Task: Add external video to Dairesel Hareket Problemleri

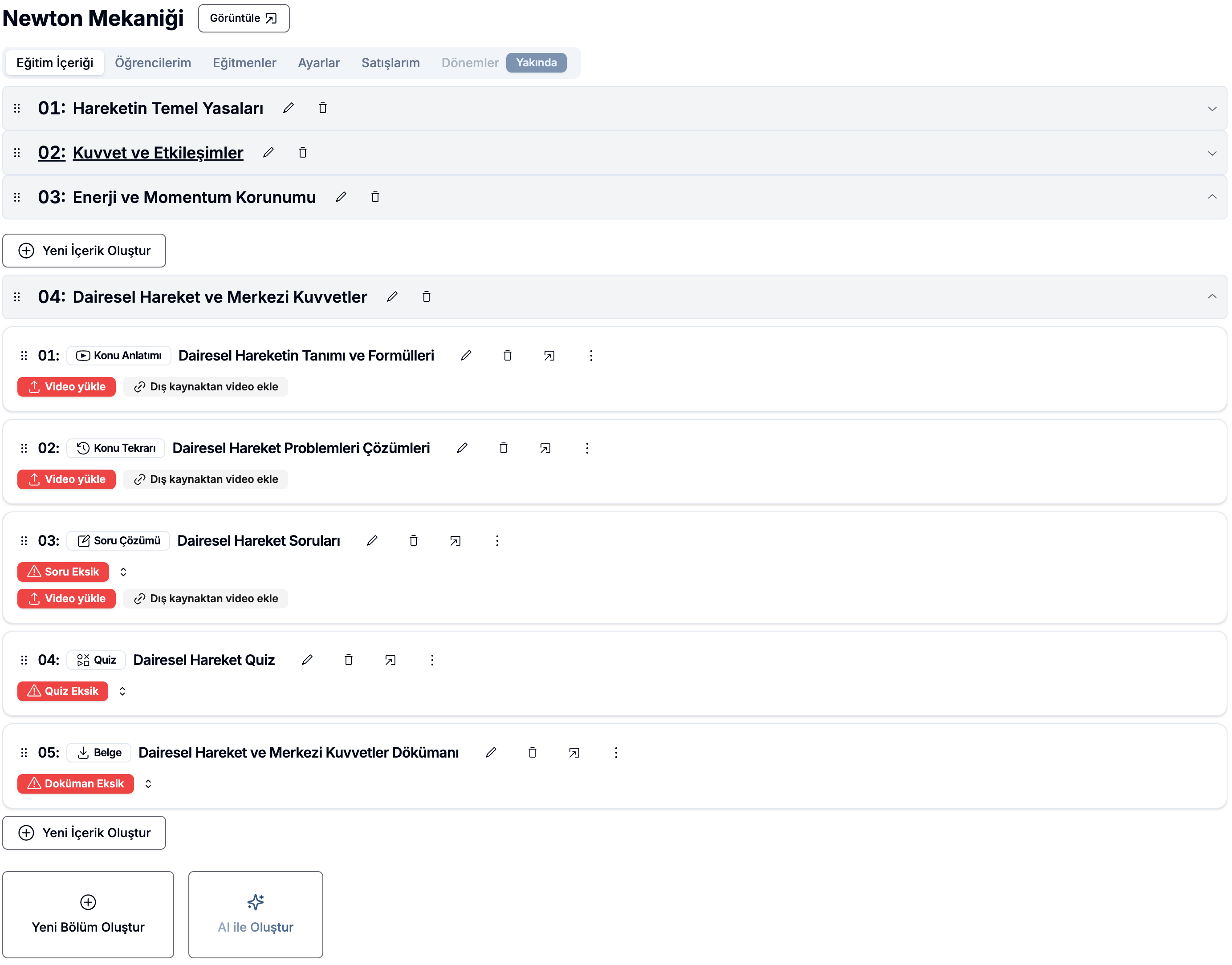Action: pyautogui.click(x=205, y=479)
